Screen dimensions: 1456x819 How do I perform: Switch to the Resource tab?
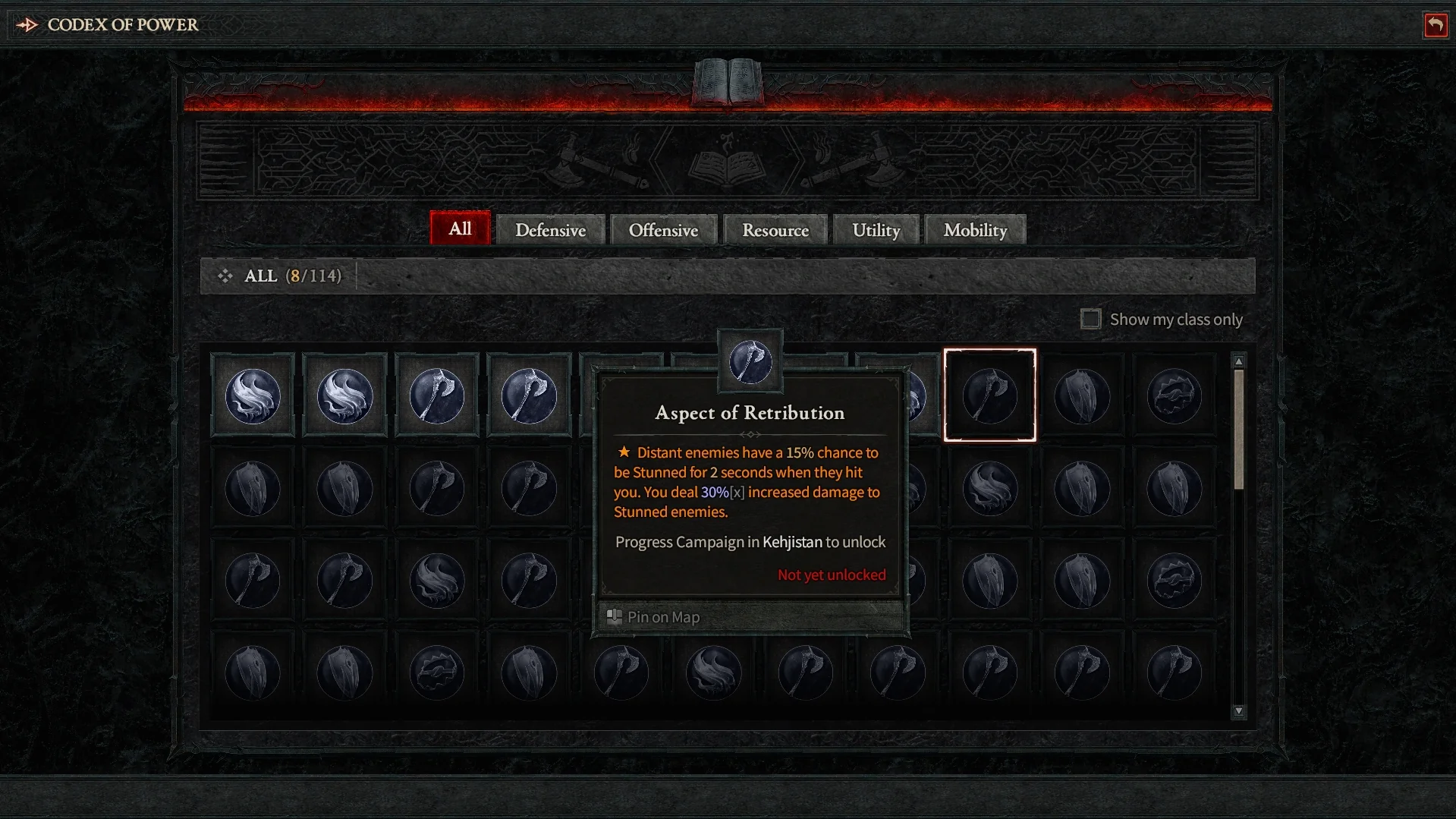775,230
